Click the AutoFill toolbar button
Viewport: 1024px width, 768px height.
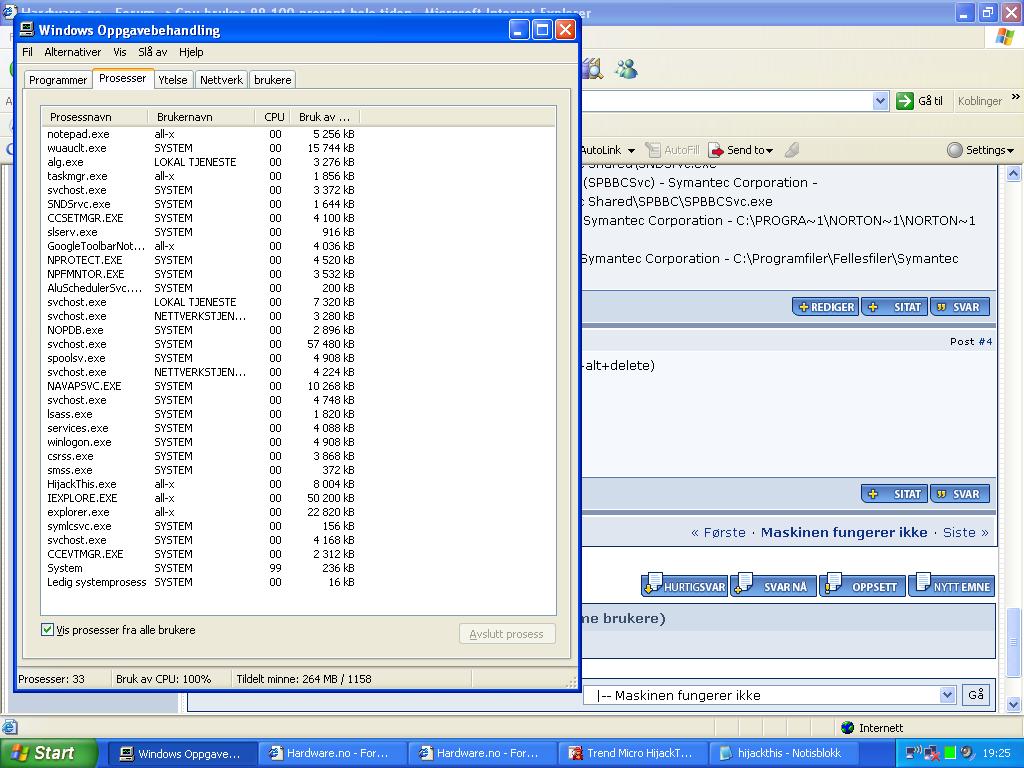(x=672, y=150)
